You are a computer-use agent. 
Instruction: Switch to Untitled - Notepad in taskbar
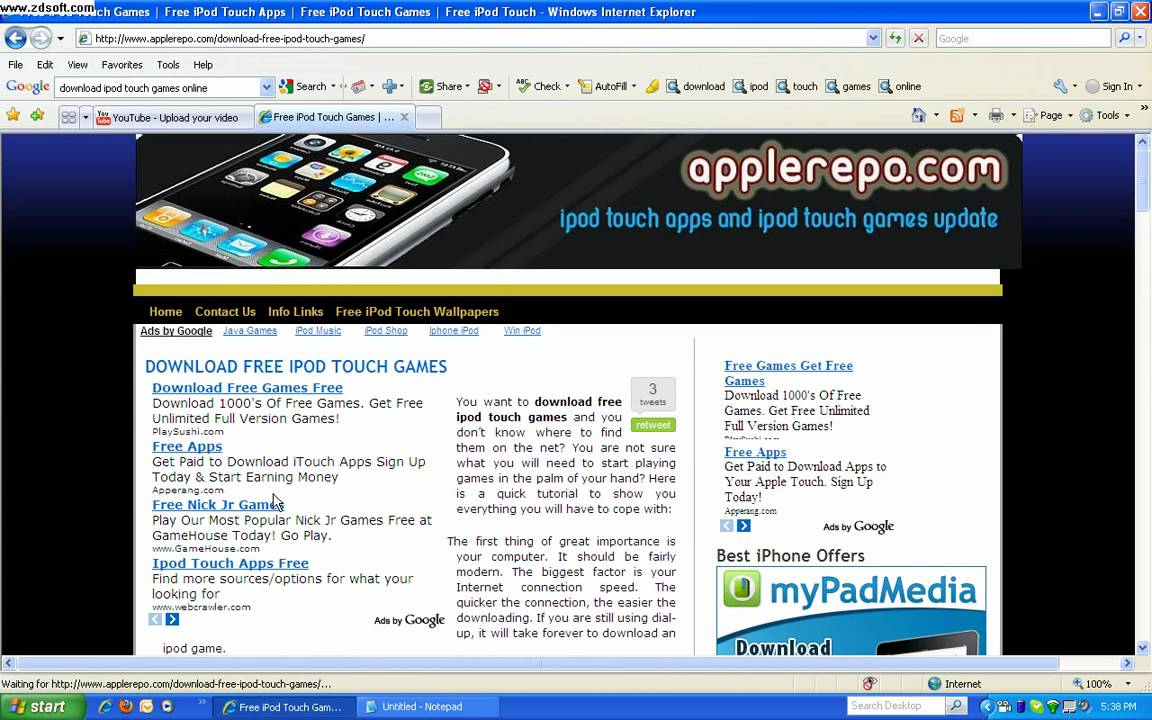pyautogui.click(x=429, y=707)
